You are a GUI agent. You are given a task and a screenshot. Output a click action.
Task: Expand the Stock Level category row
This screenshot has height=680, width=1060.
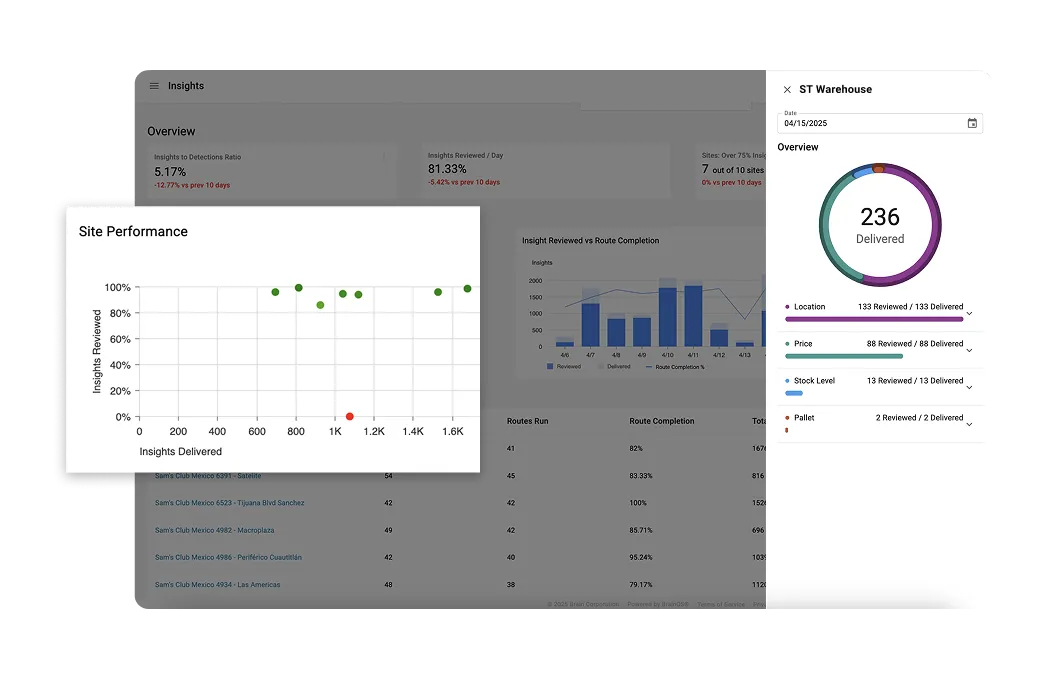click(x=969, y=388)
